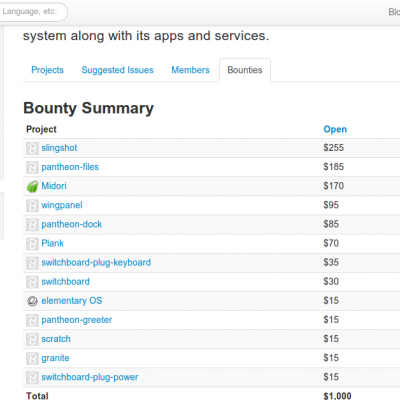Go to the Members tab
This screenshot has width=400, height=400.
[x=190, y=70]
